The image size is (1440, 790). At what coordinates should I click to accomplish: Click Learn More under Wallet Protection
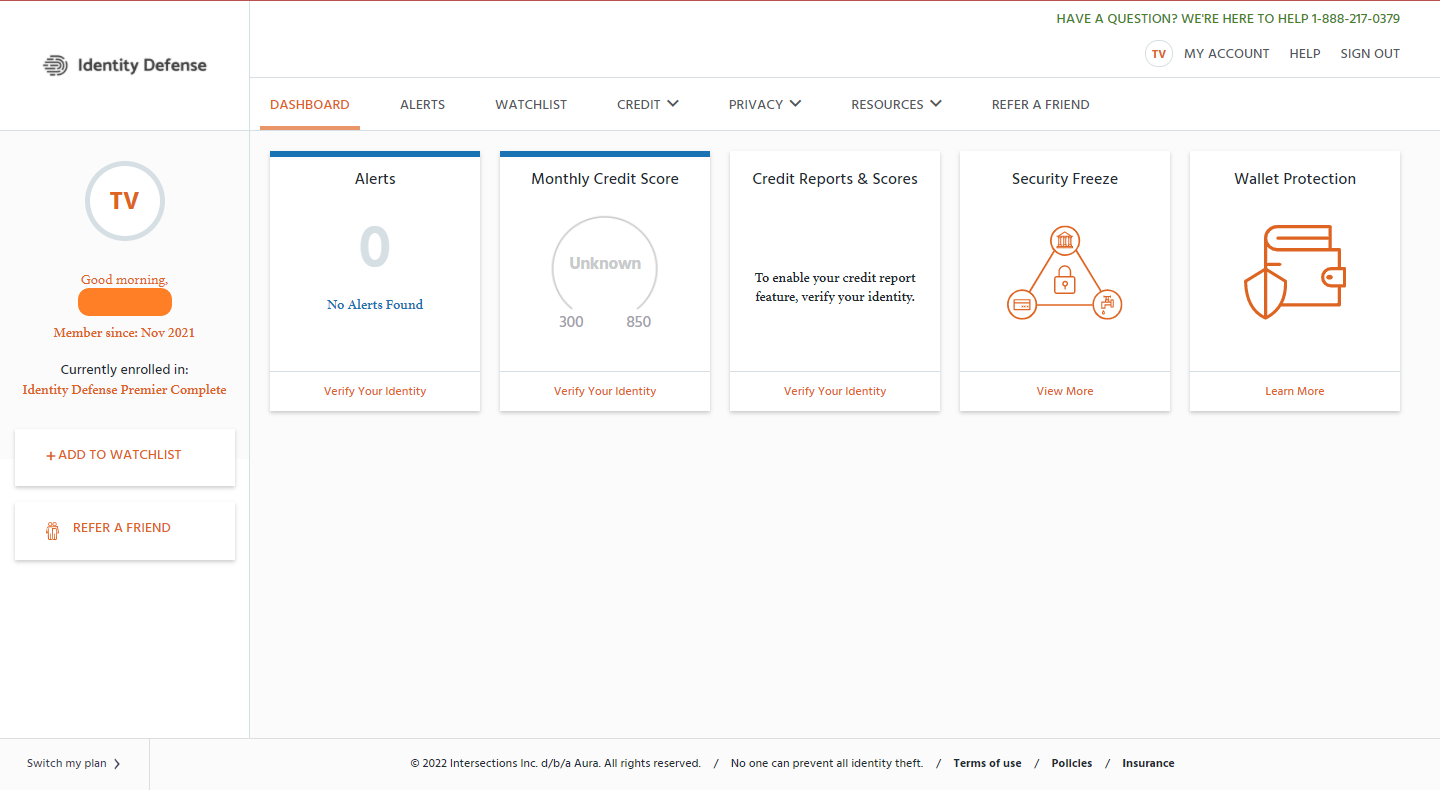1294,391
